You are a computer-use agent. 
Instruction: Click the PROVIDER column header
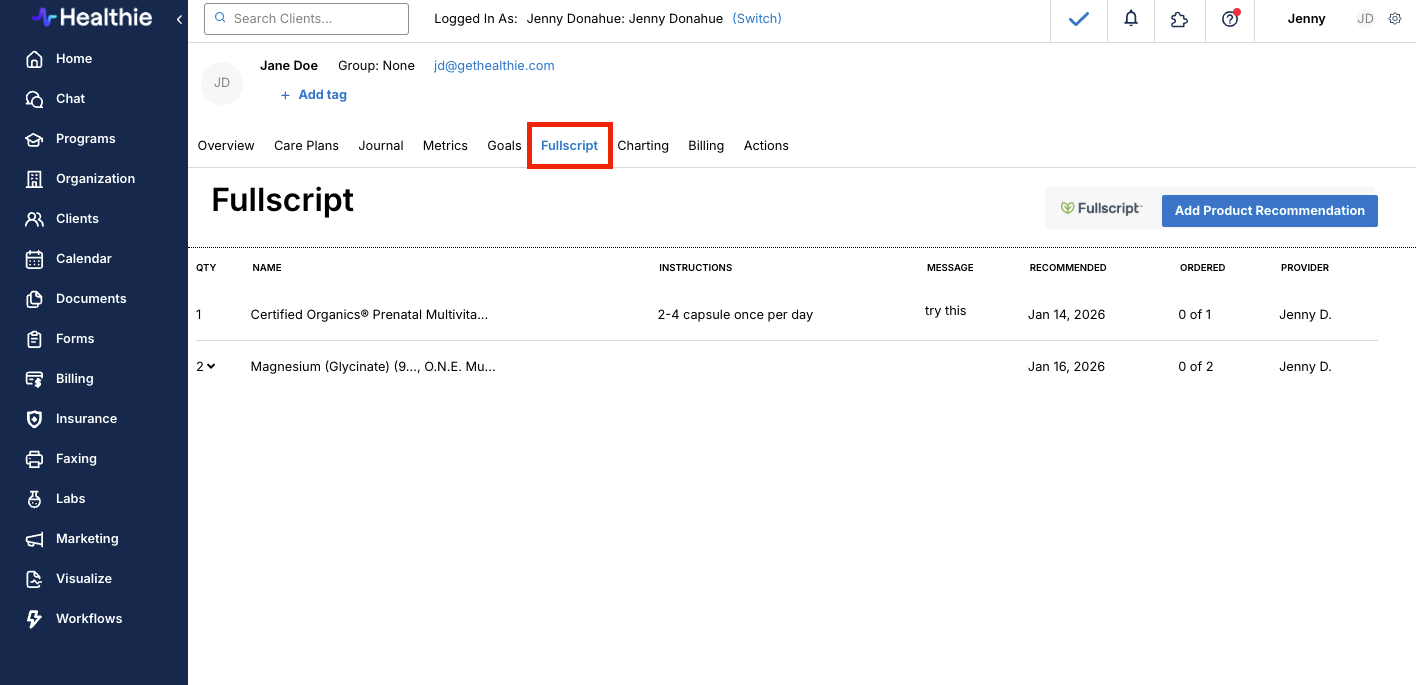tap(1305, 268)
